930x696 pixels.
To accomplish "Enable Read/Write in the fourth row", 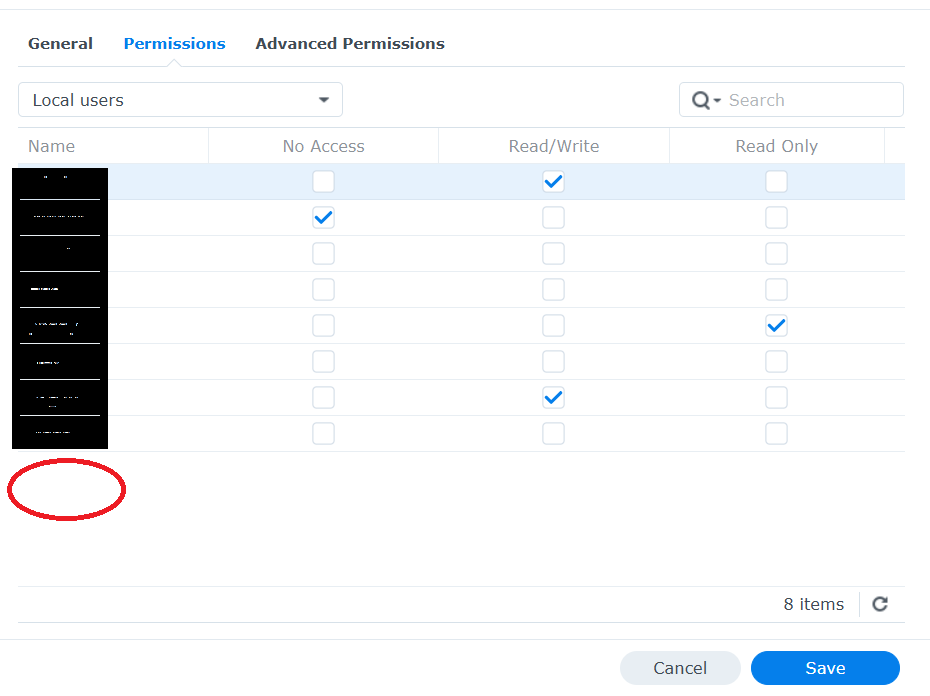I will click(553, 290).
